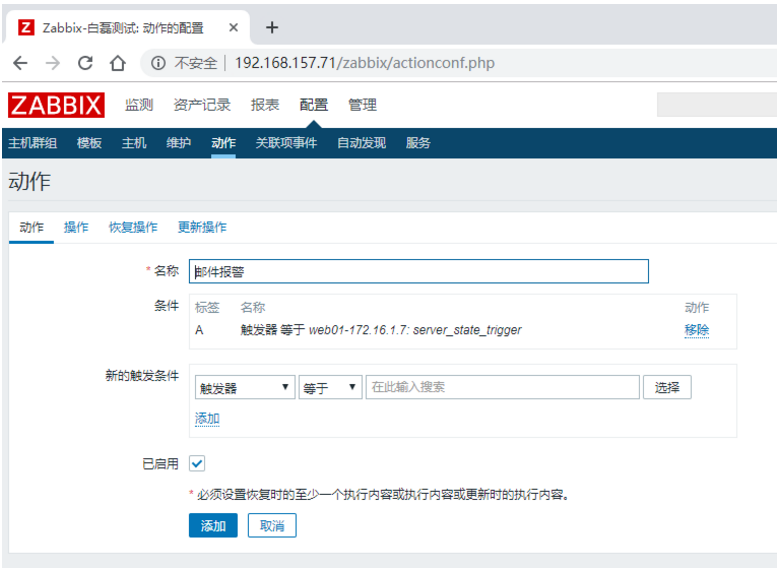Select the 动作 form tab
The width and height of the screenshot is (783, 578).
(31, 227)
